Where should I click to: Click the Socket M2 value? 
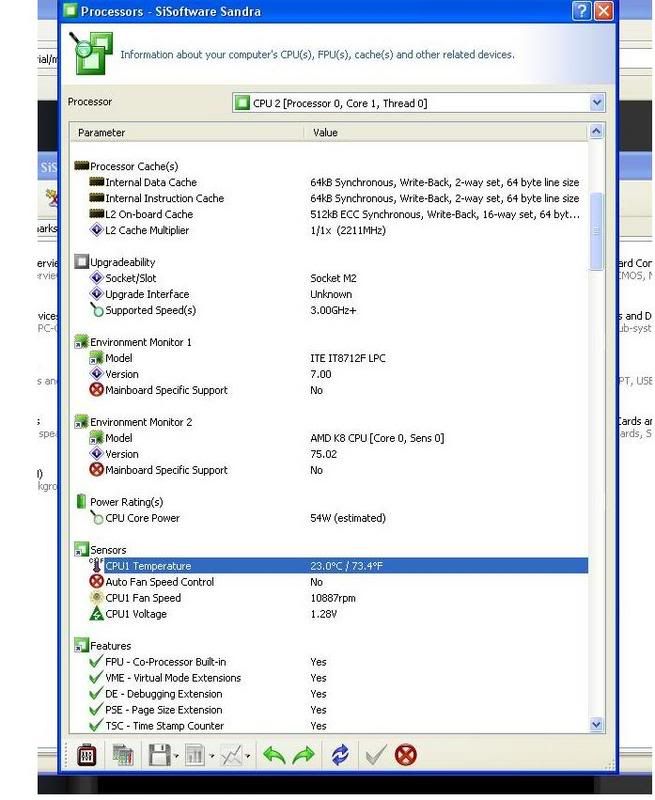[333, 278]
